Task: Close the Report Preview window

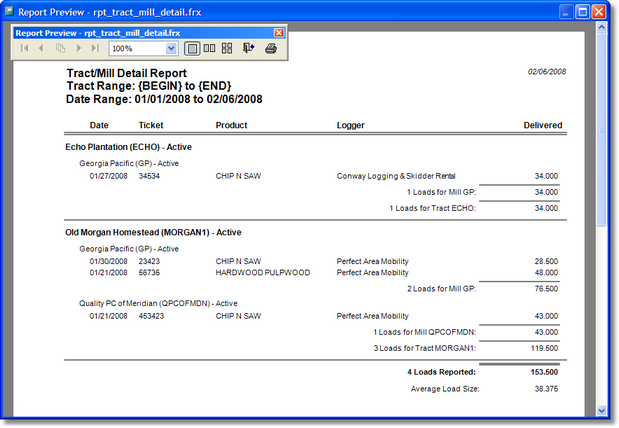Action: pyautogui.click(x=599, y=12)
